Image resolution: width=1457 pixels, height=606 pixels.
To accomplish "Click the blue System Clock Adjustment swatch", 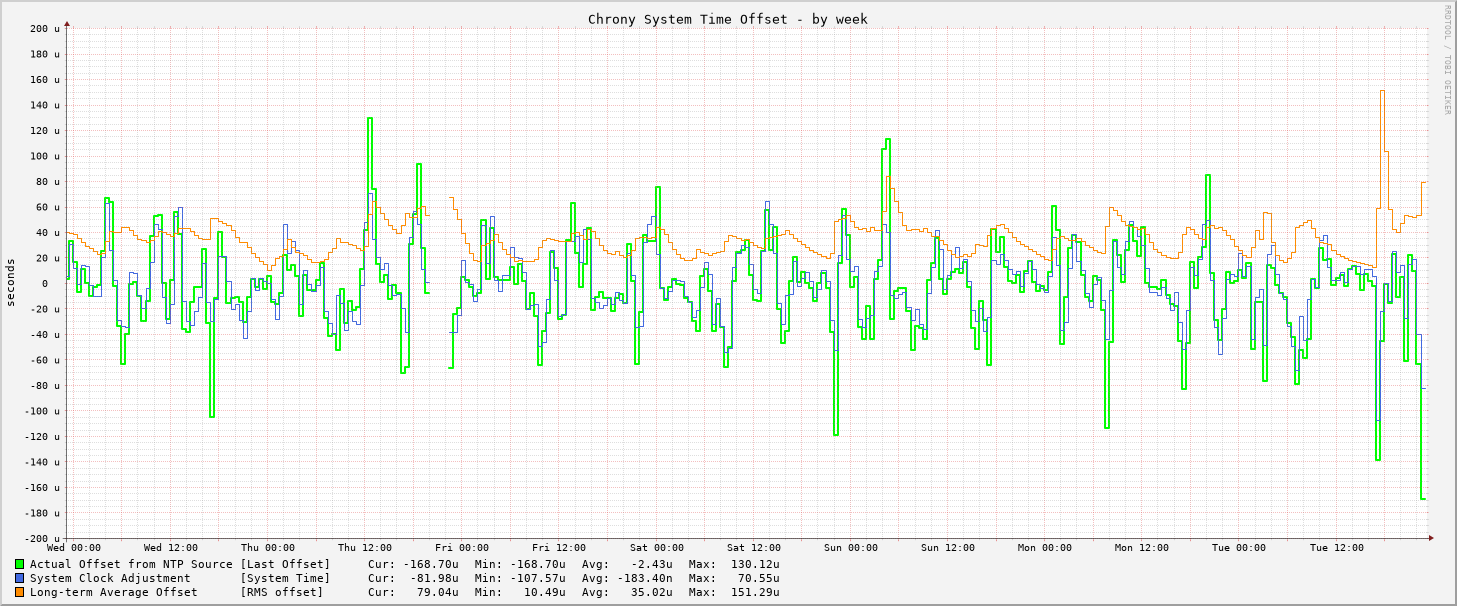I will [19, 578].
